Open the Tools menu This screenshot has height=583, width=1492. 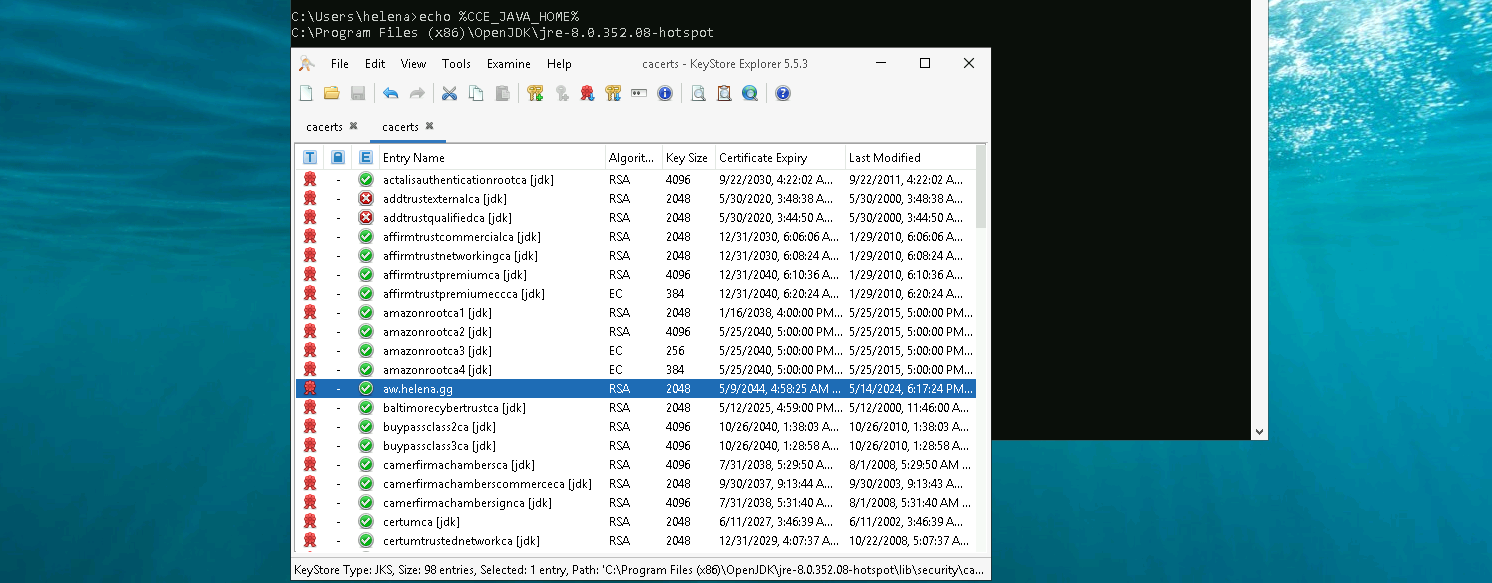click(456, 64)
